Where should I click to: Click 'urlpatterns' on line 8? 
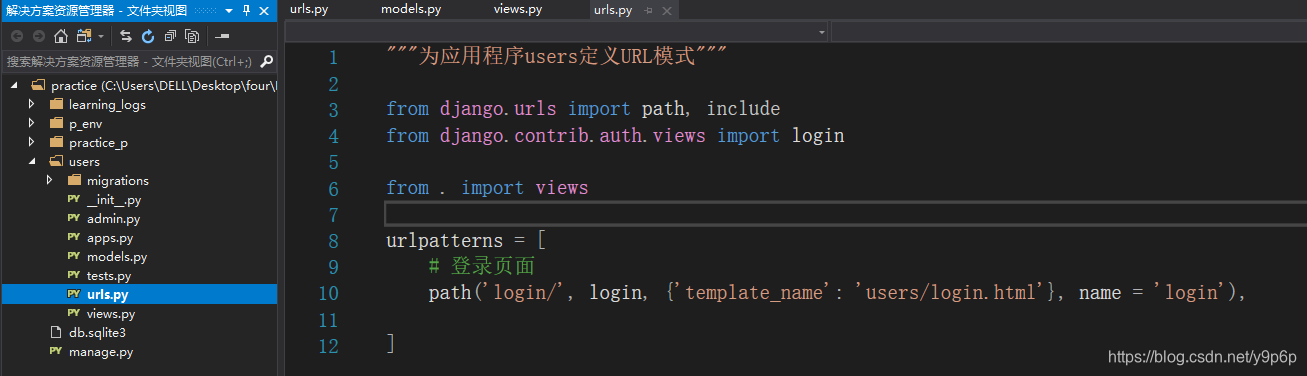445,240
